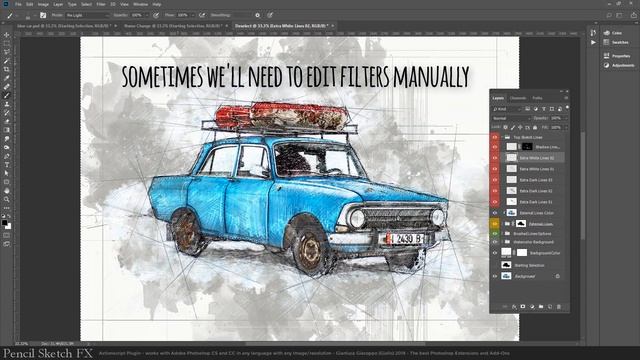Create a new group folder icon
Screen dimensions: 640x360
point(541,307)
